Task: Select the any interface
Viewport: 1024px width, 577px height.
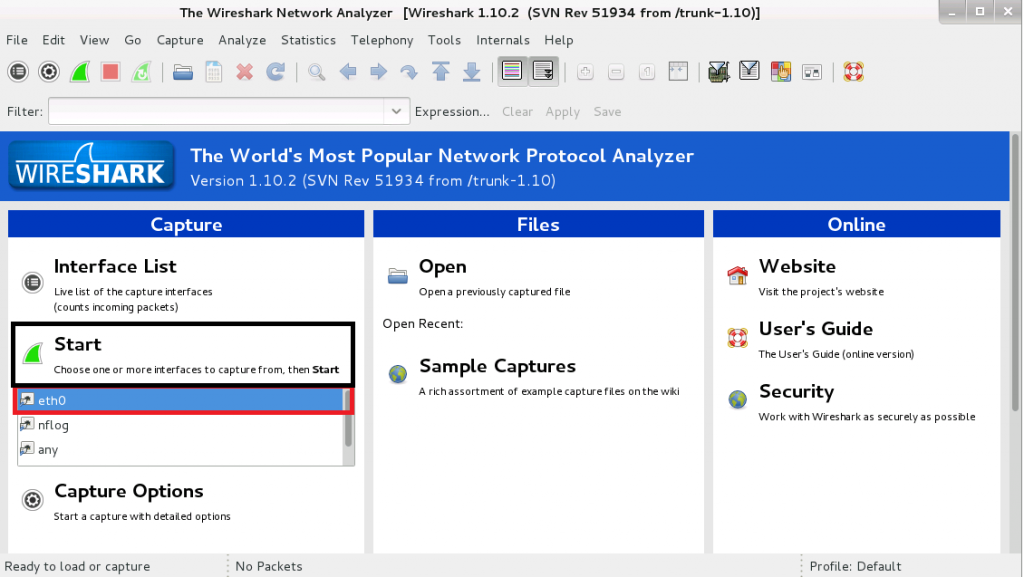Action: 180,450
